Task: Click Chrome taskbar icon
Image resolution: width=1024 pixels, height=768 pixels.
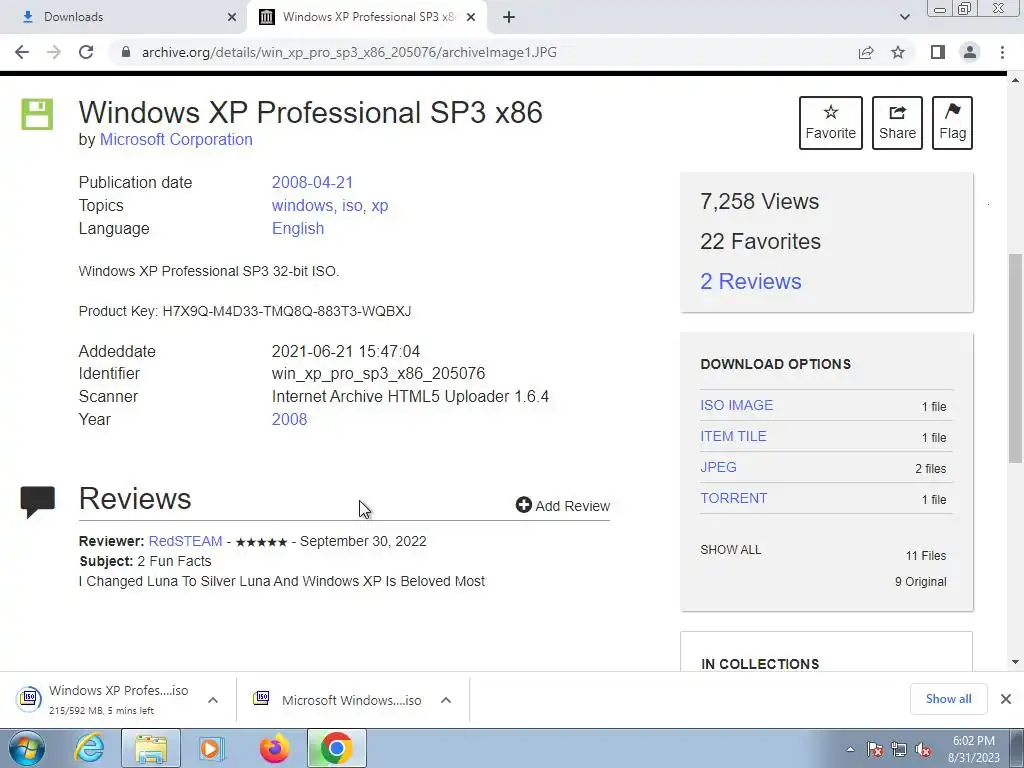Action: (x=336, y=748)
